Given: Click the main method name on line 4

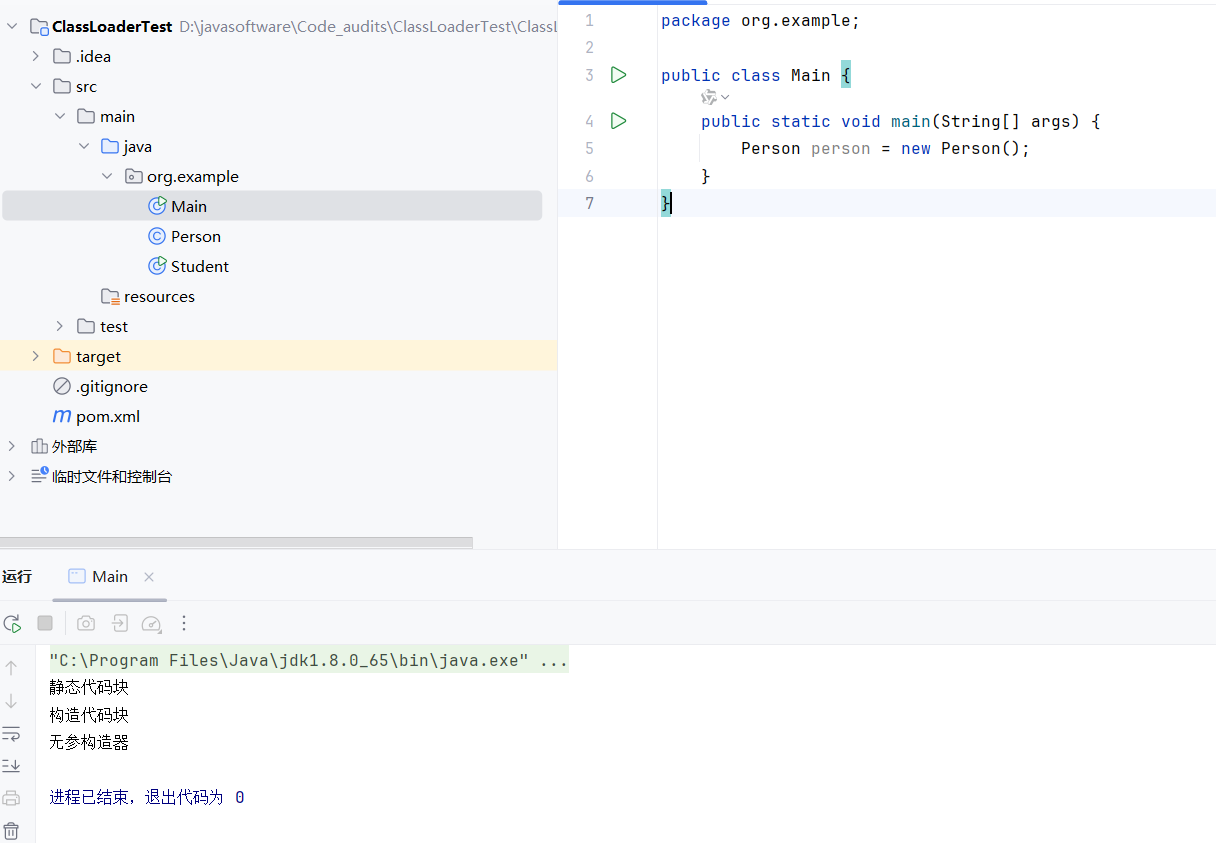Looking at the screenshot, I should (x=910, y=121).
